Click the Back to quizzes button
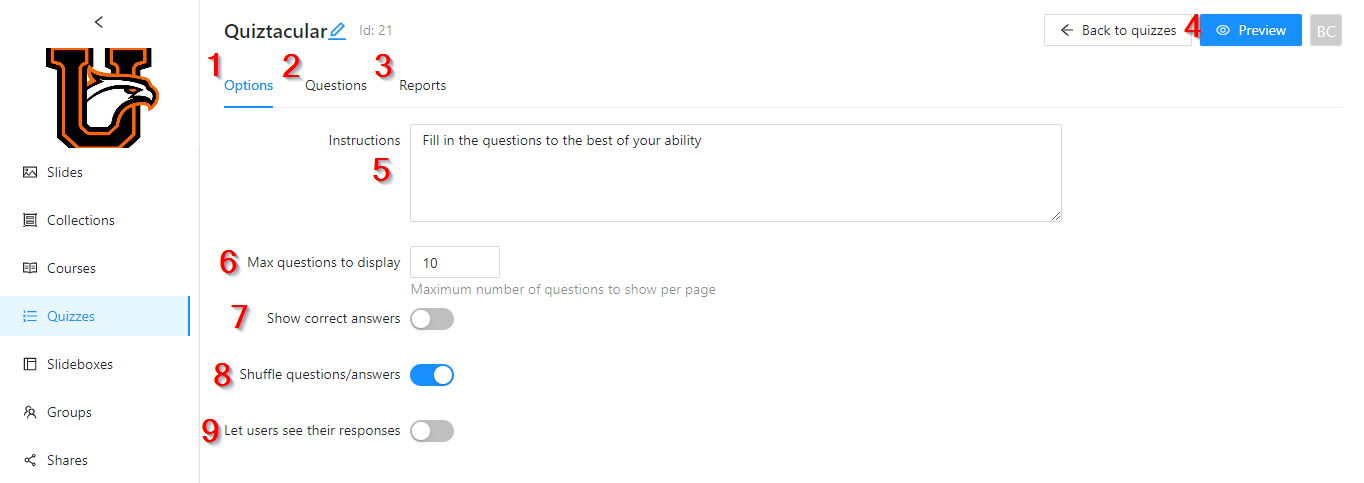The width and height of the screenshot is (1364, 483). [x=1117, y=31]
